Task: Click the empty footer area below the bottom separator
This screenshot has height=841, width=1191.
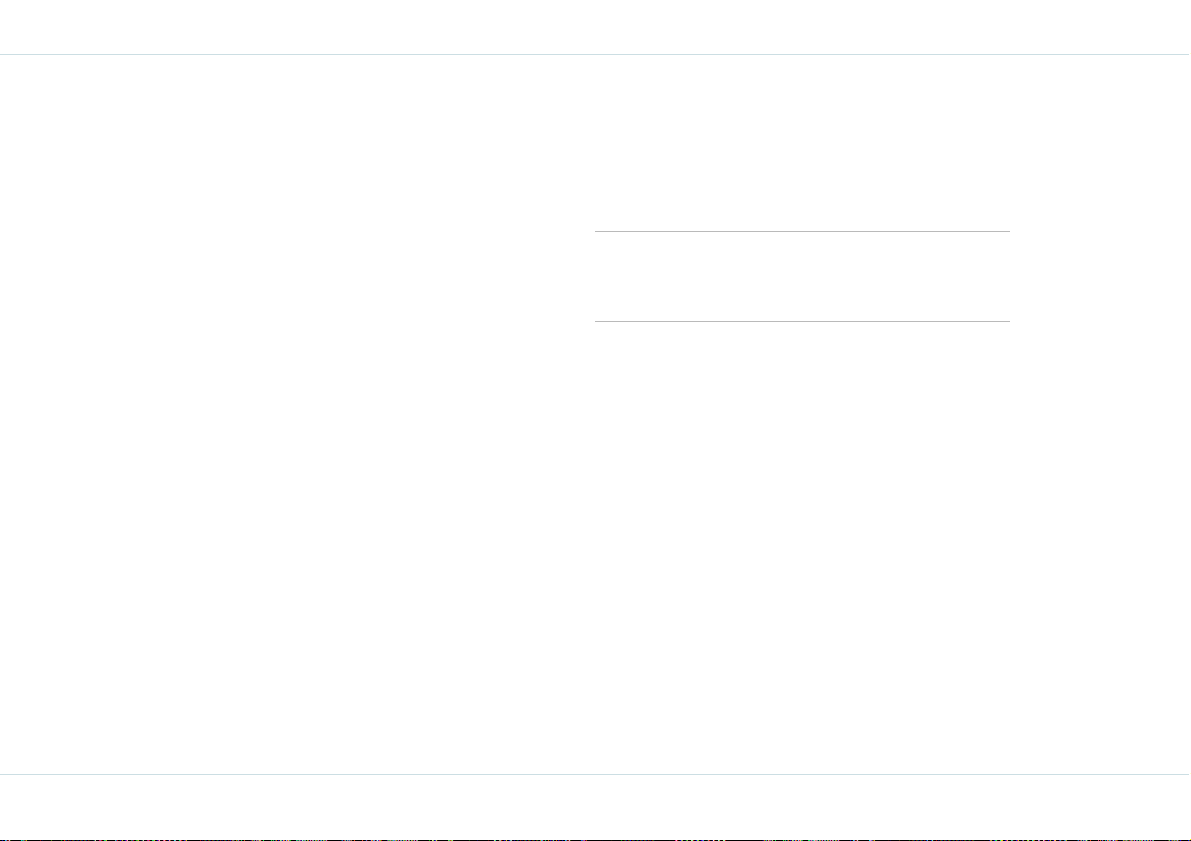Action: point(596,806)
